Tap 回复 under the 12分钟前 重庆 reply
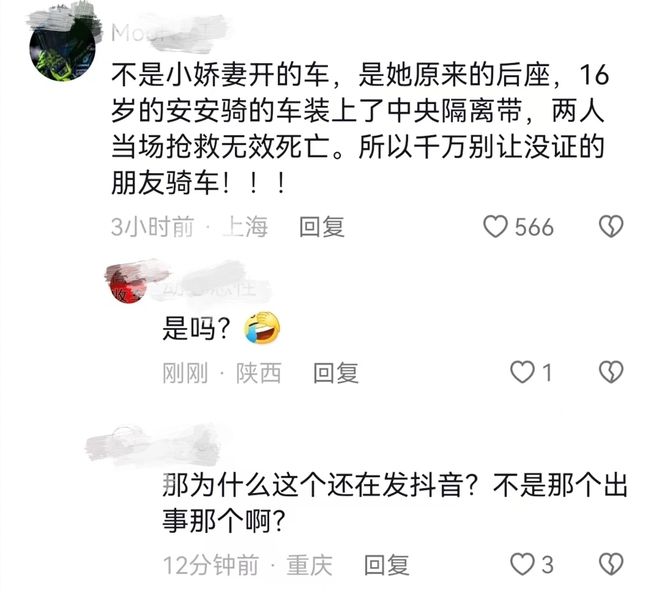 (386, 565)
